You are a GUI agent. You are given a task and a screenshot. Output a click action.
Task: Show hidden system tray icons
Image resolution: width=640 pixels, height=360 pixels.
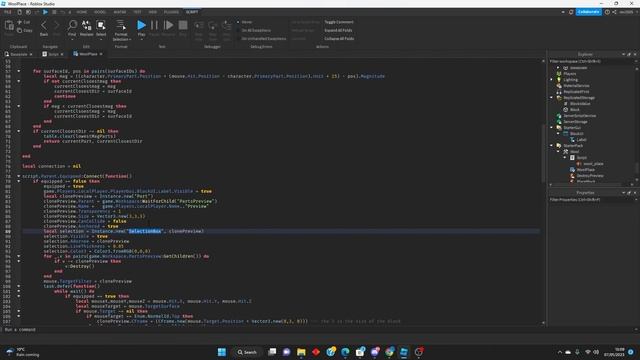coord(560,352)
